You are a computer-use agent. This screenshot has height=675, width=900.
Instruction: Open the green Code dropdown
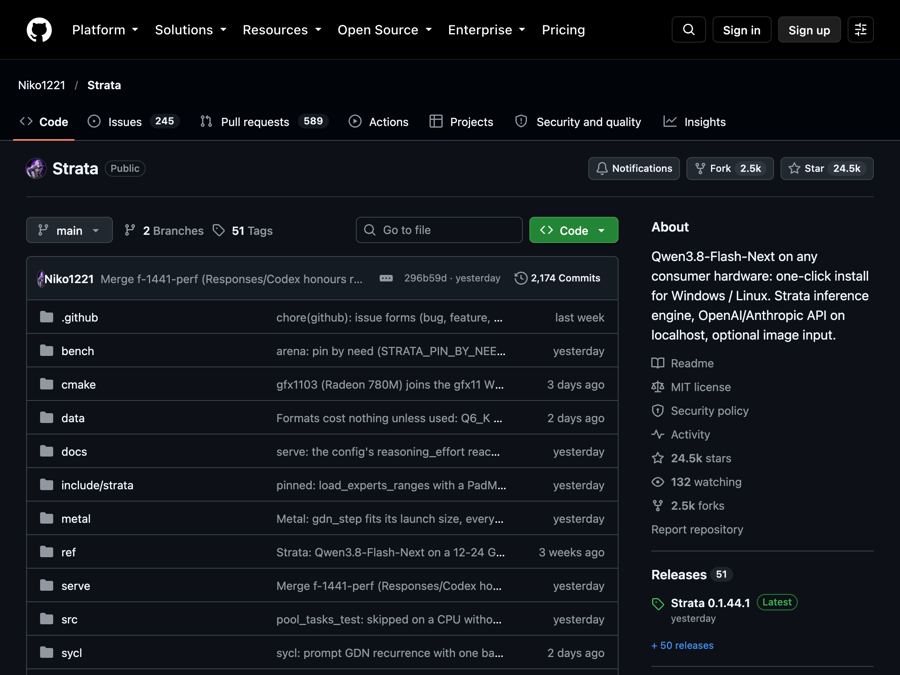573,230
